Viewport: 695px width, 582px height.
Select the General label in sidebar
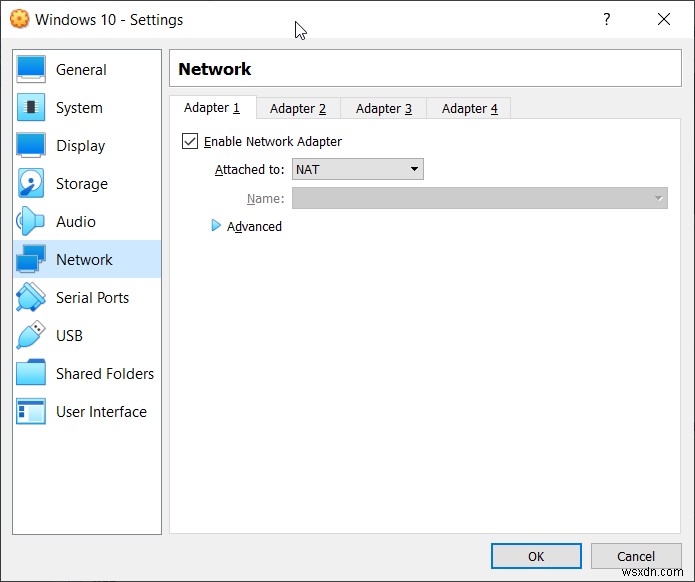point(81,70)
